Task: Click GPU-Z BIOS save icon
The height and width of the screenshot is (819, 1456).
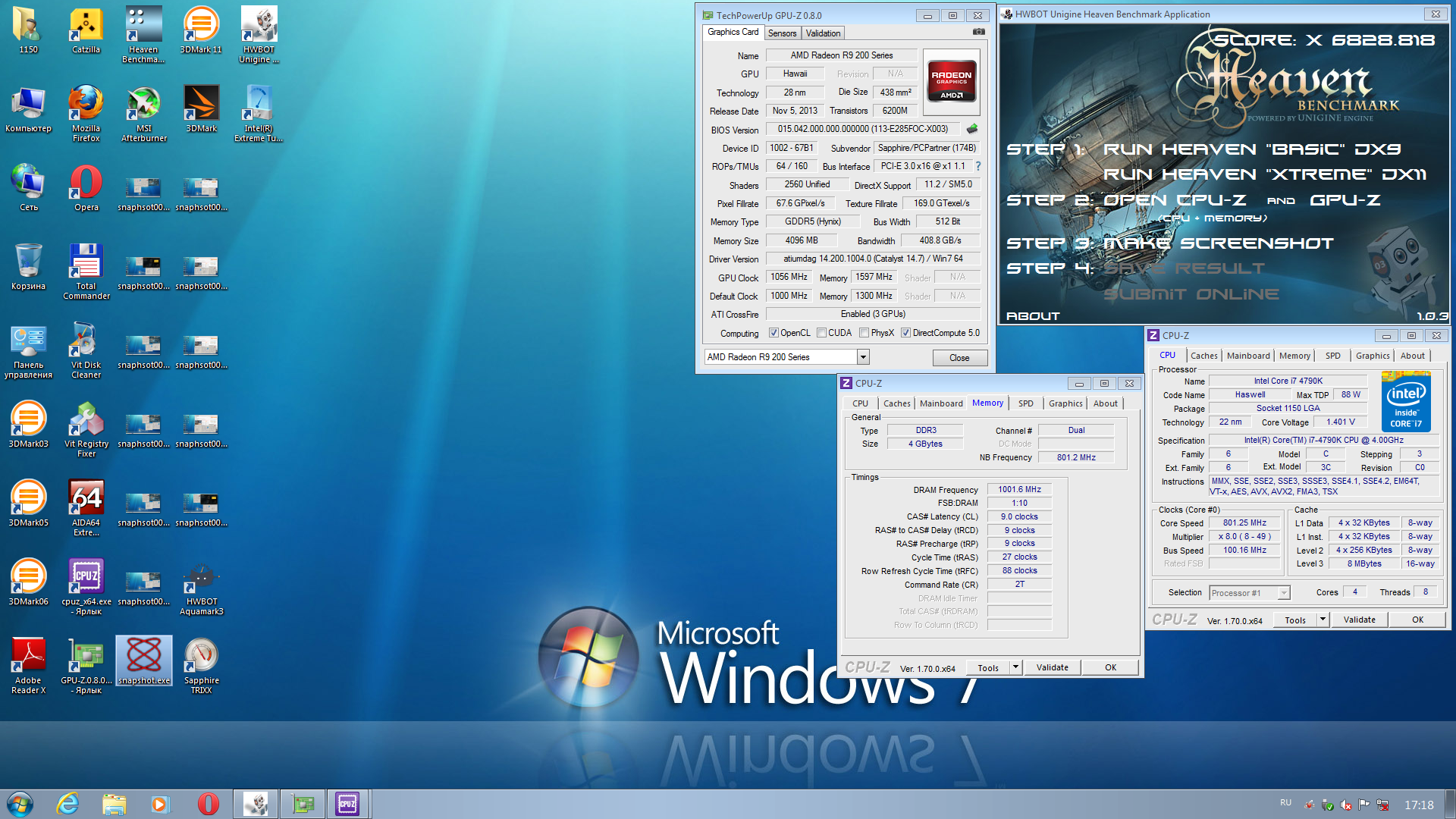Action: pos(972,129)
